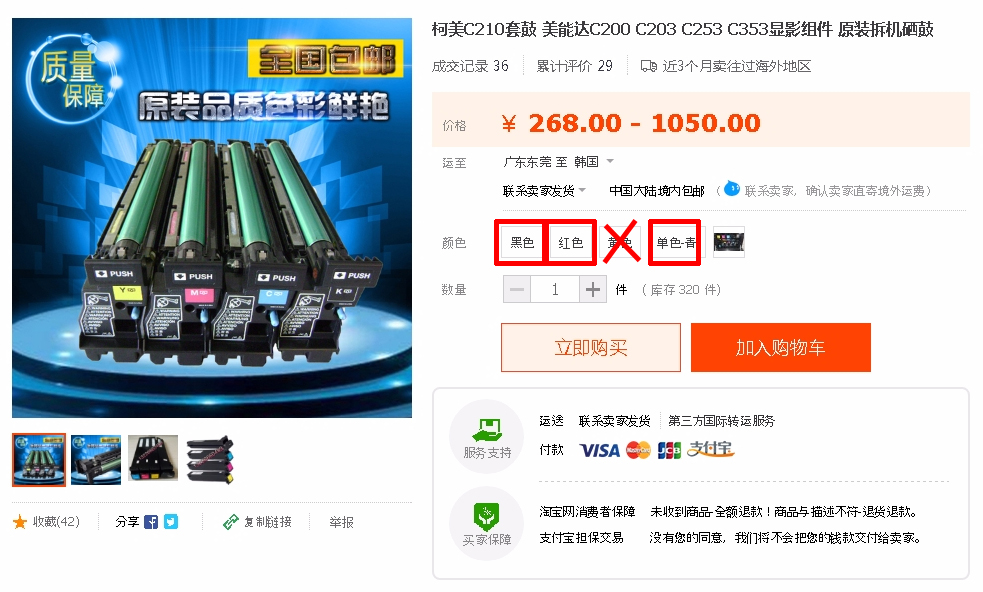Image resolution: width=983 pixels, height=592 pixels.
Task: Share product via Facebook icon
Action: [151, 522]
